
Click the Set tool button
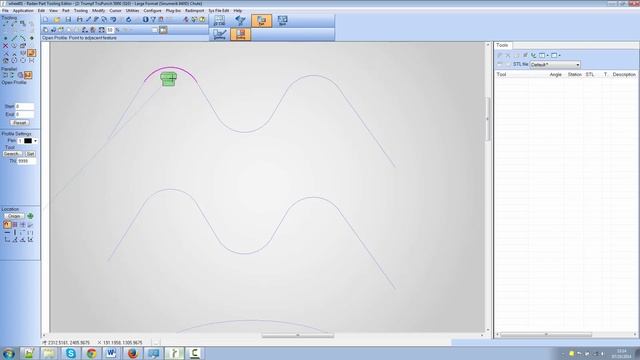click(30, 154)
